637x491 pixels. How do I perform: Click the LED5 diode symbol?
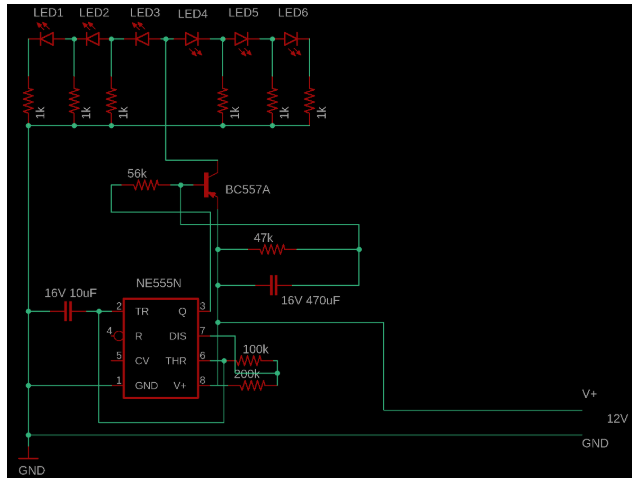(x=241, y=39)
